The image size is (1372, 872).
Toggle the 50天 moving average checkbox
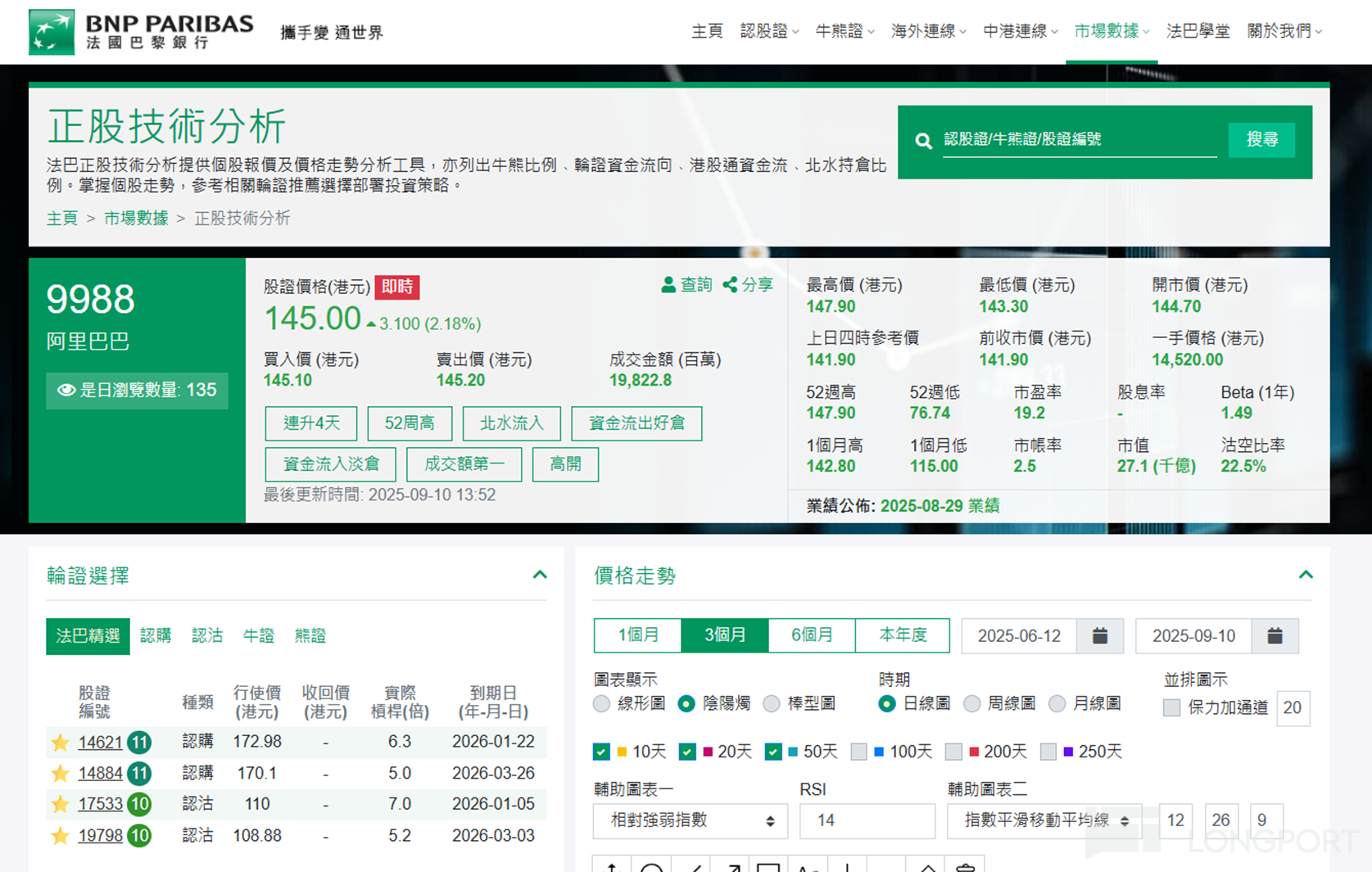point(772,752)
